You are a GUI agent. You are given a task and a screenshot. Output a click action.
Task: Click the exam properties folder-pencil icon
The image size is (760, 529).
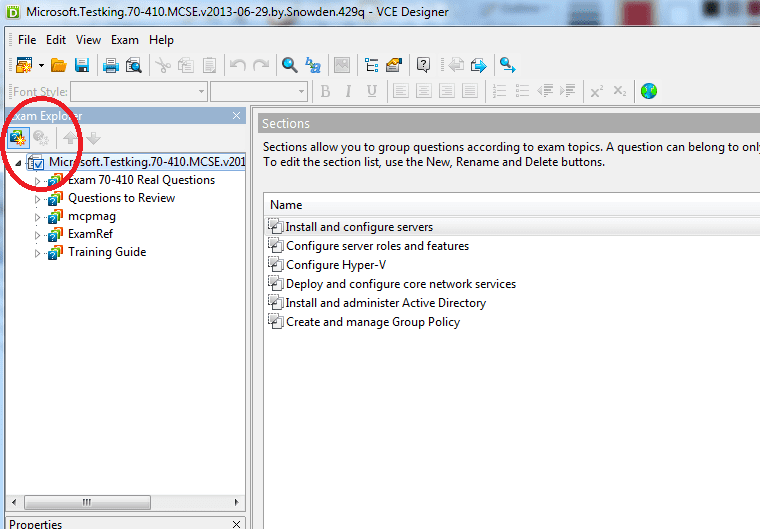(394, 65)
